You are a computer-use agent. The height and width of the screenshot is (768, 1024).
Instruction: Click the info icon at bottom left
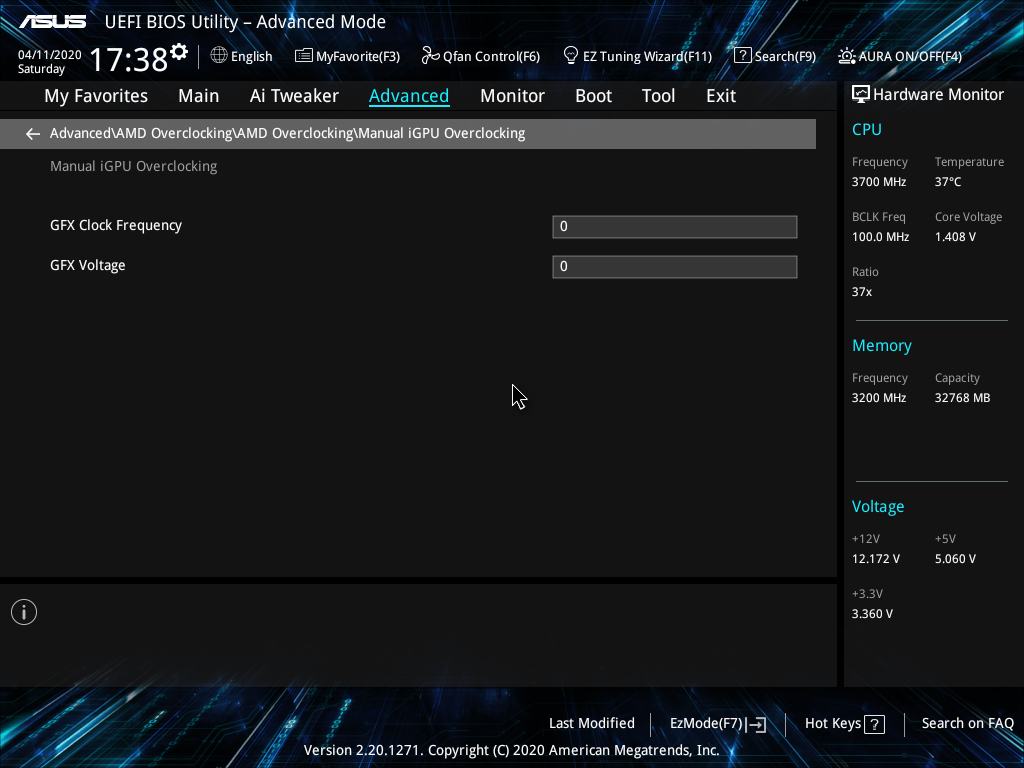pyautogui.click(x=24, y=612)
